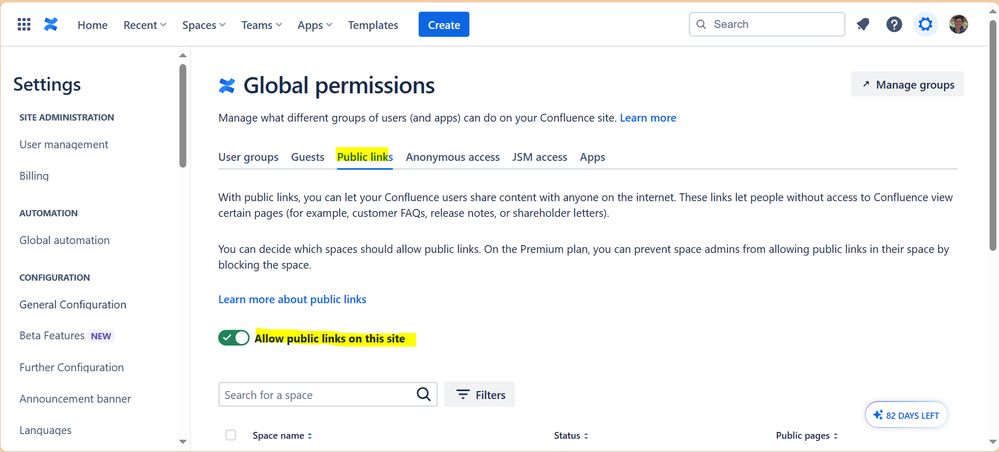The image size is (999, 452).
Task: Open Further Configuration in the sidebar
Action: (71, 367)
